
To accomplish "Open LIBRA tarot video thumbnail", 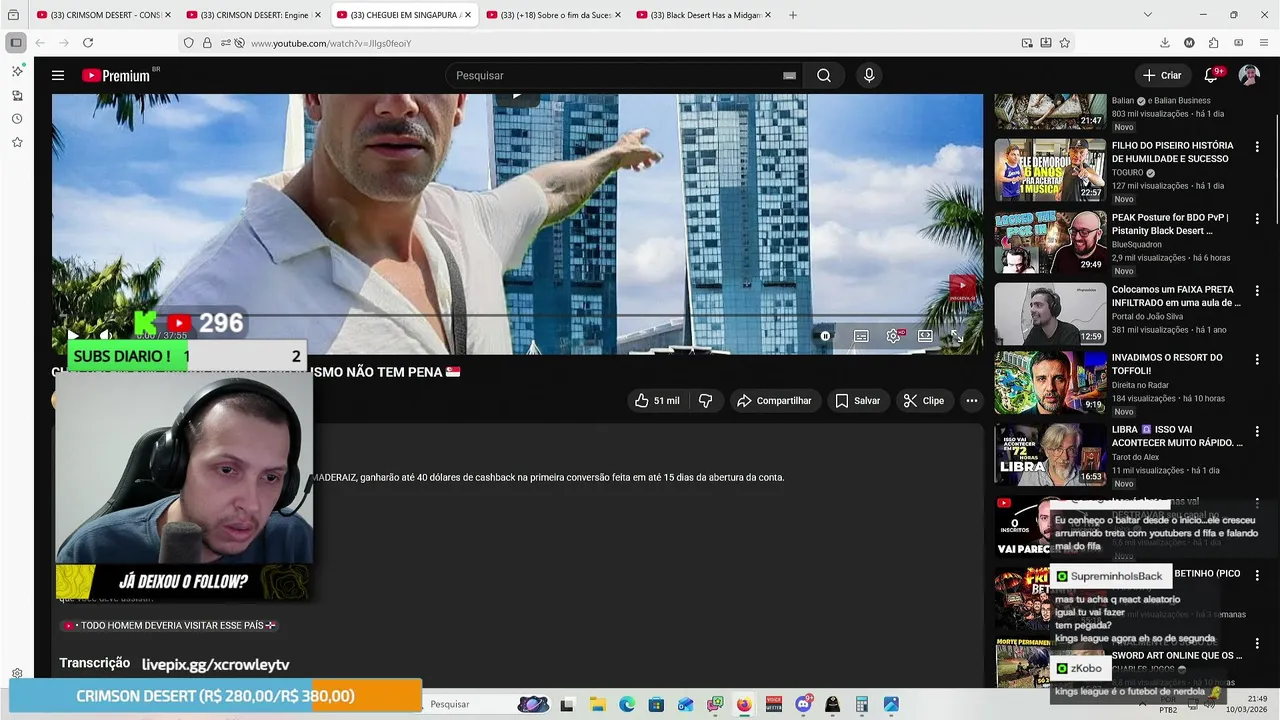I will click(1050, 455).
